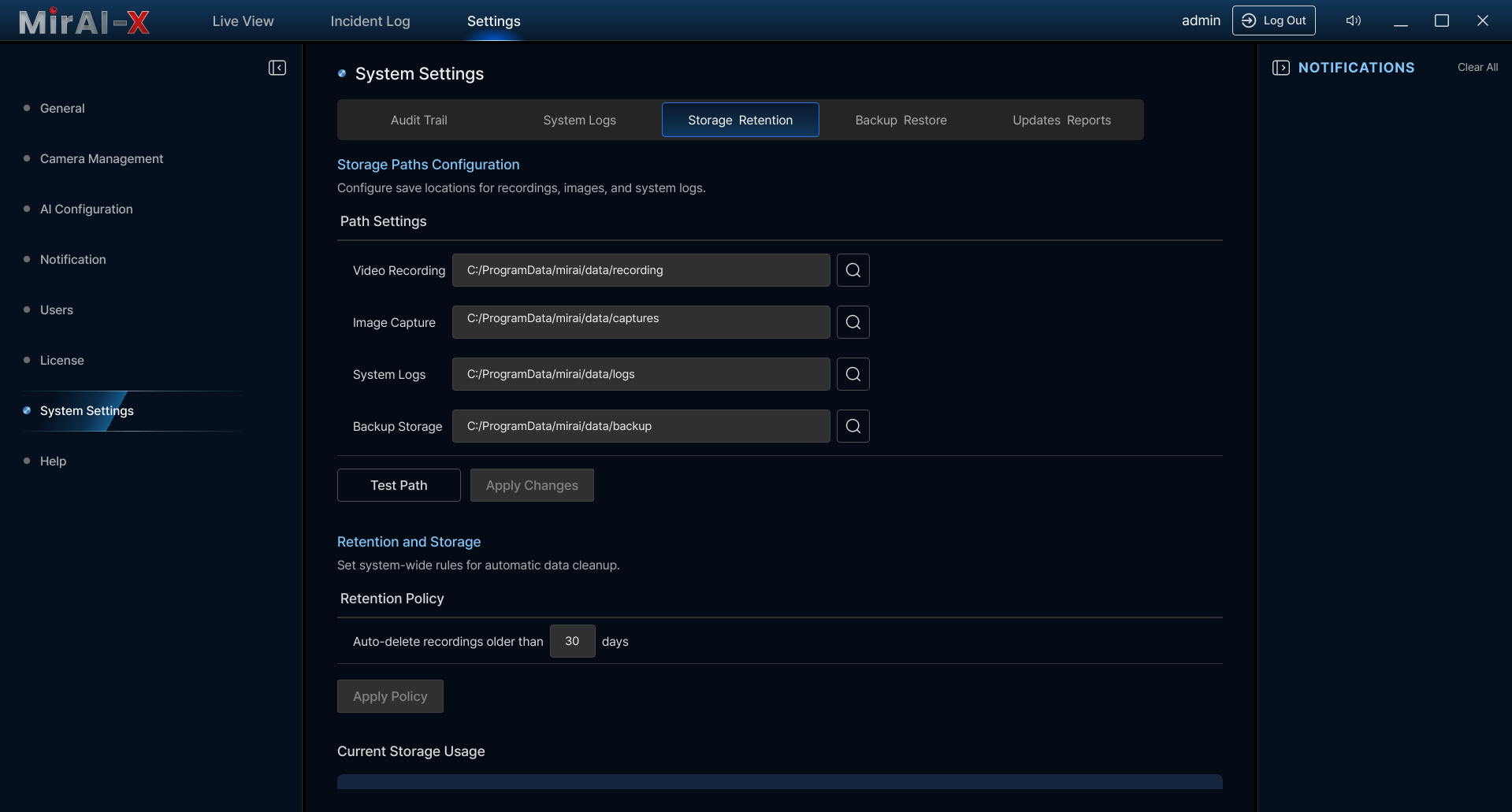1512x812 pixels.
Task: Open Help in sidebar
Action: [54, 461]
